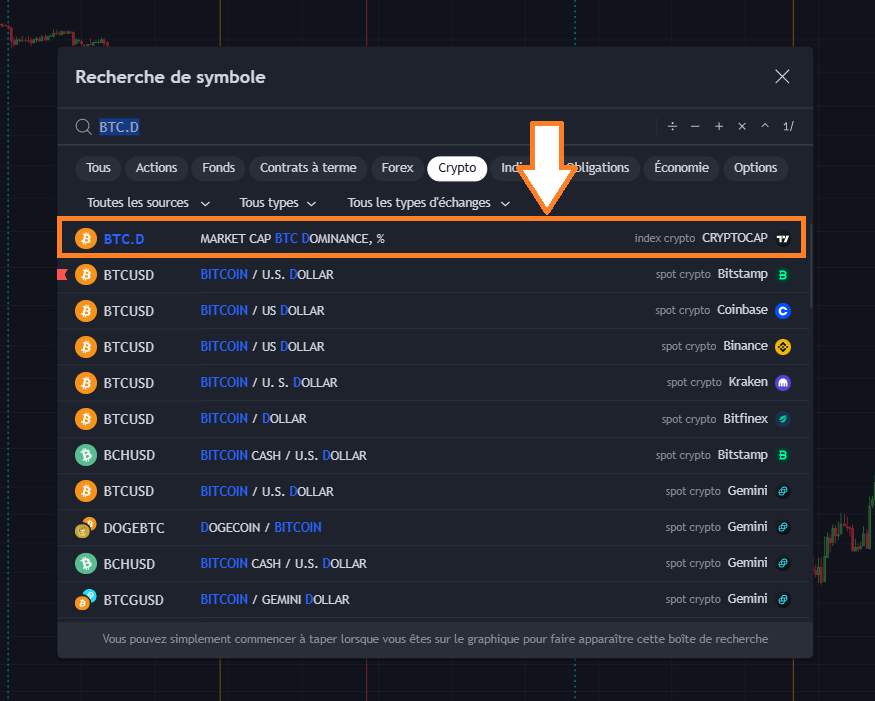Select BTCUSD on Bitfinex
The width and height of the screenshot is (875, 701).
[434, 419]
